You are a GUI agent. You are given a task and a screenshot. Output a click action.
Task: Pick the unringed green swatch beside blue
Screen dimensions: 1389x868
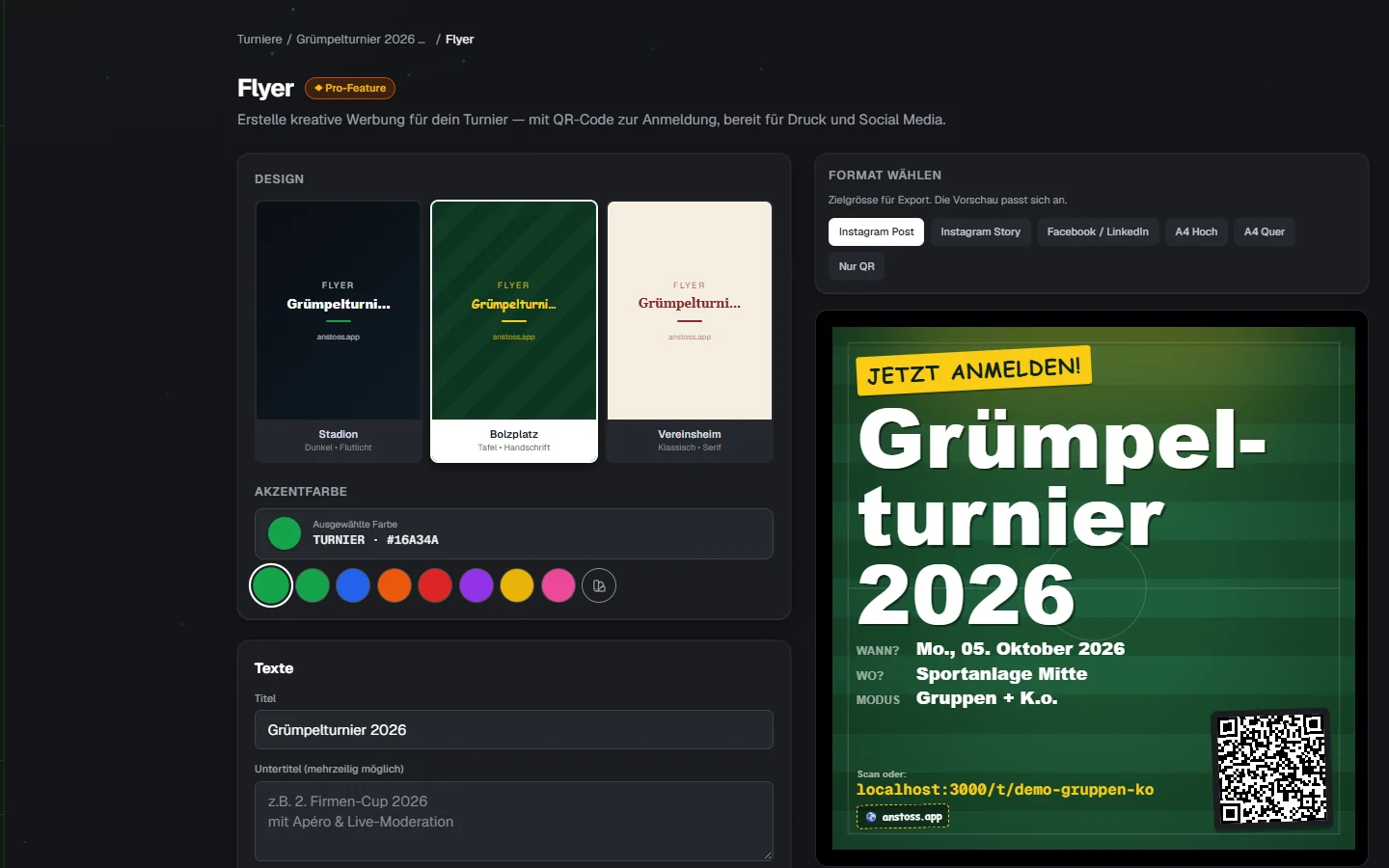point(313,585)
